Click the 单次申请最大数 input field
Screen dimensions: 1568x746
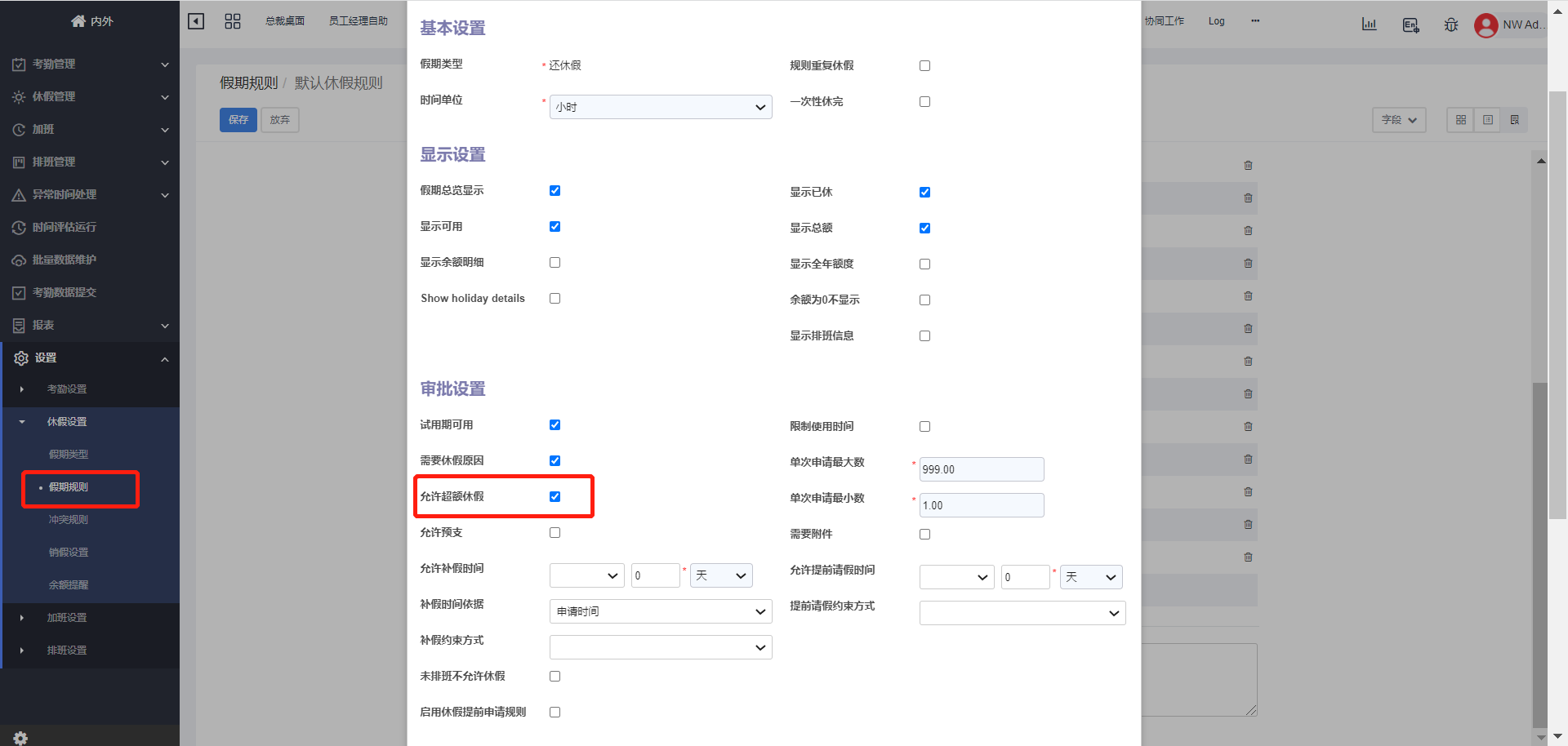(981, 468)
